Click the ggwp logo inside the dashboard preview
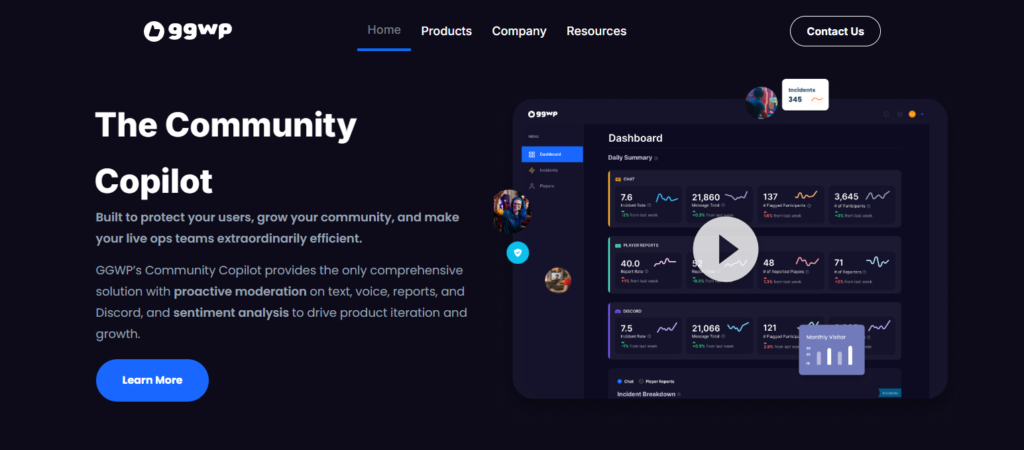The width and height of the screenshot is (1024, 450). click(x=543, y=114)
